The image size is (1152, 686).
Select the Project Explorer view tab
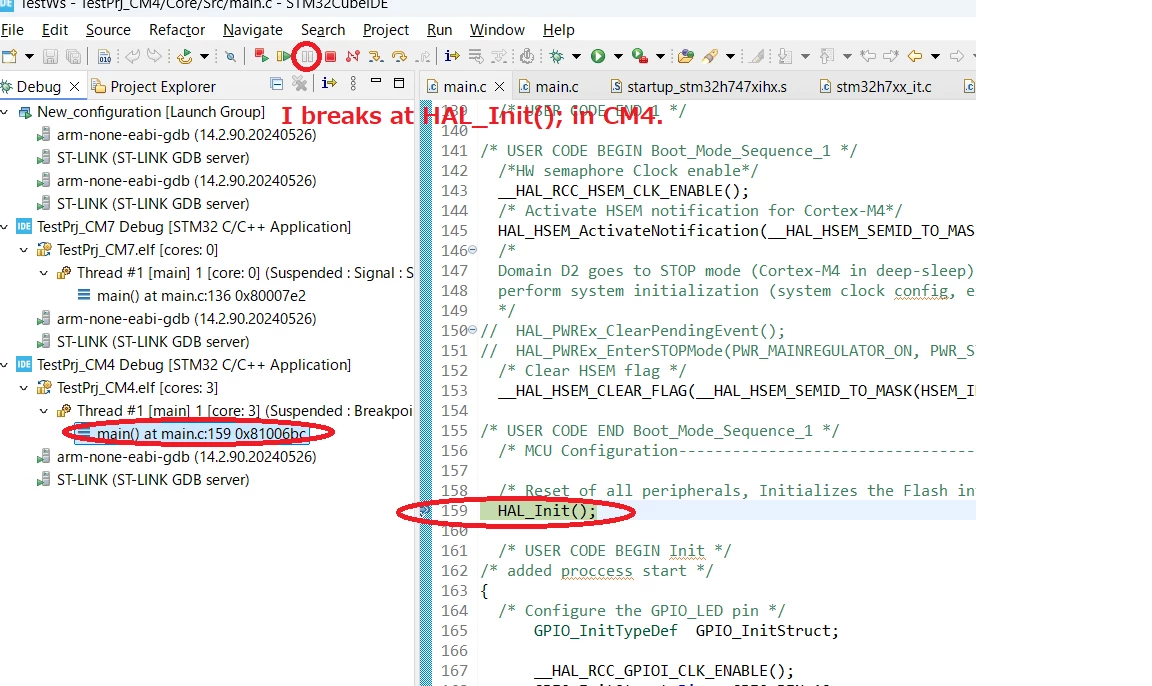coord(154,87)
